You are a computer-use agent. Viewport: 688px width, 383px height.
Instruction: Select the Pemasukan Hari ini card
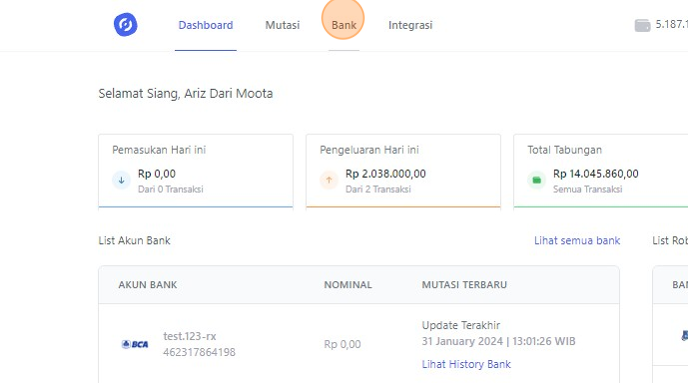point(196,171)
